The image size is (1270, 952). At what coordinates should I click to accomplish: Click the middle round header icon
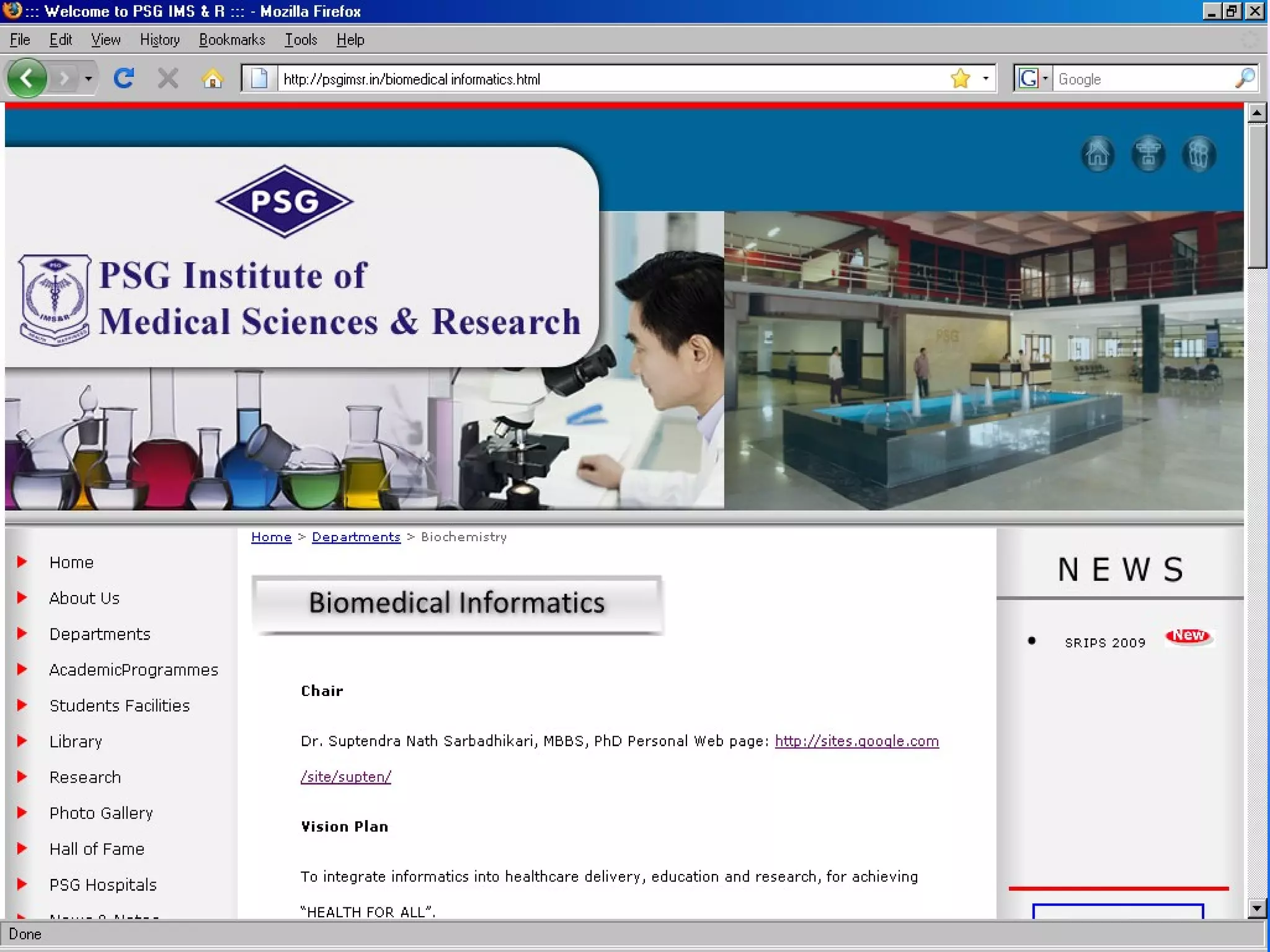(x=1148, y=154)
